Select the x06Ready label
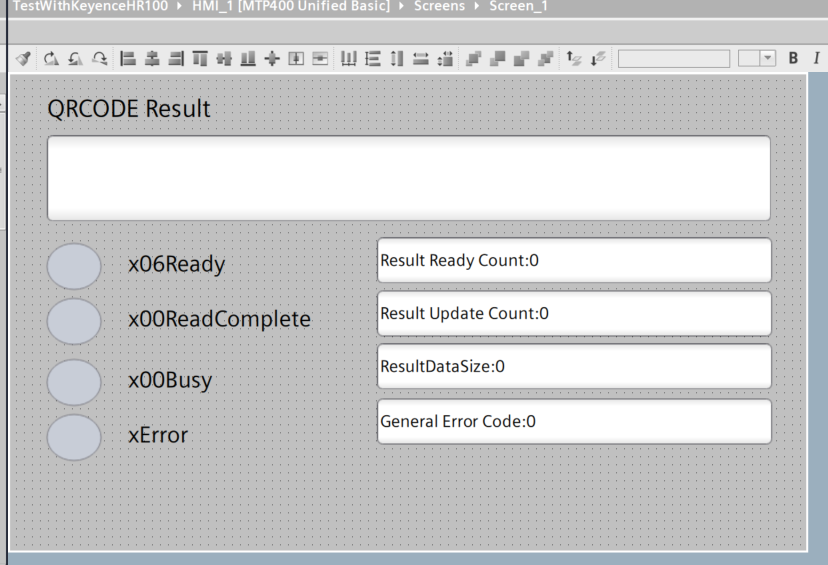 [x=177, y=264]
